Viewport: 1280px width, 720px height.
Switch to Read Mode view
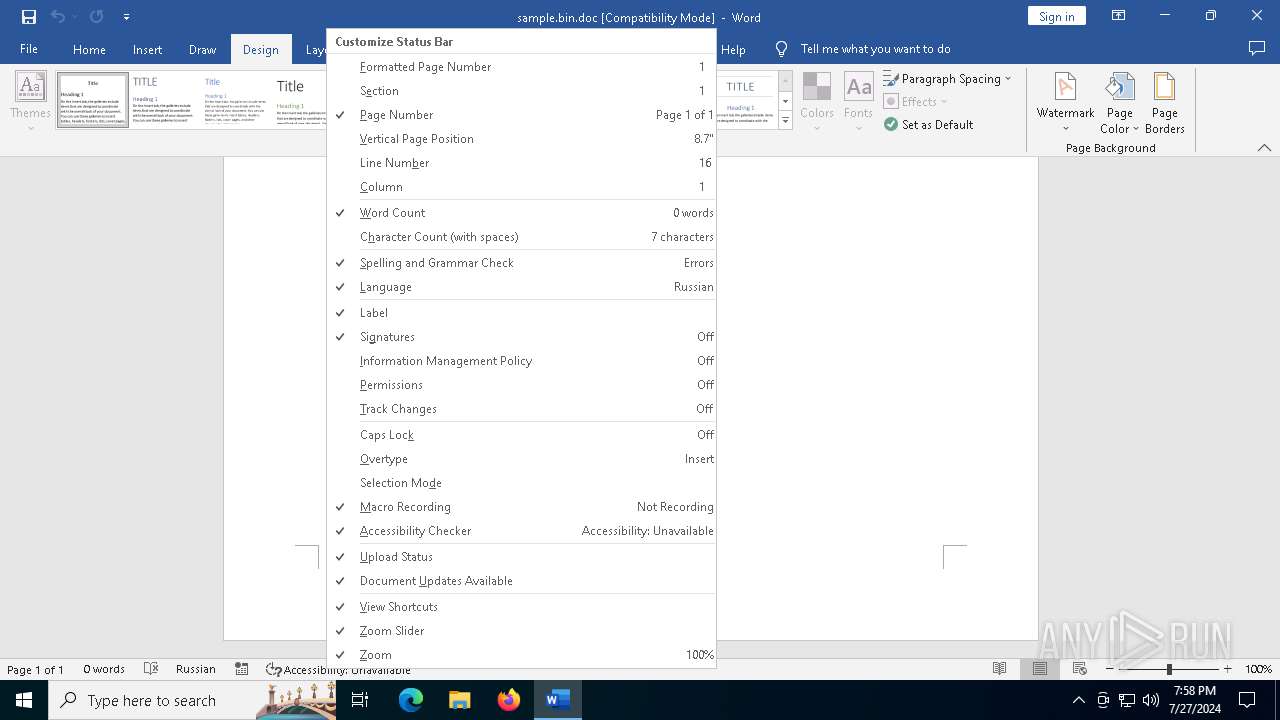click(x=999, y=669)
